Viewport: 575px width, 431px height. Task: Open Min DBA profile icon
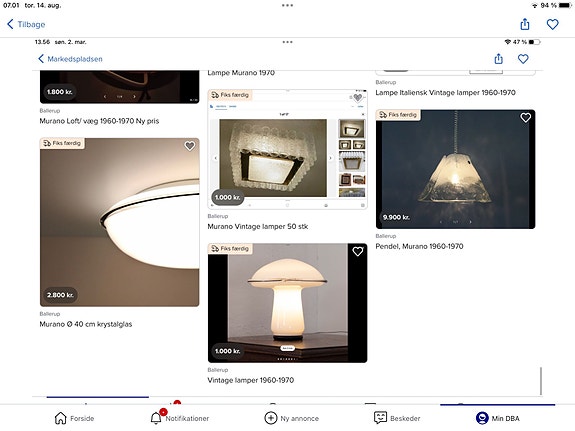pyautogui.click(x=482, y=418)
